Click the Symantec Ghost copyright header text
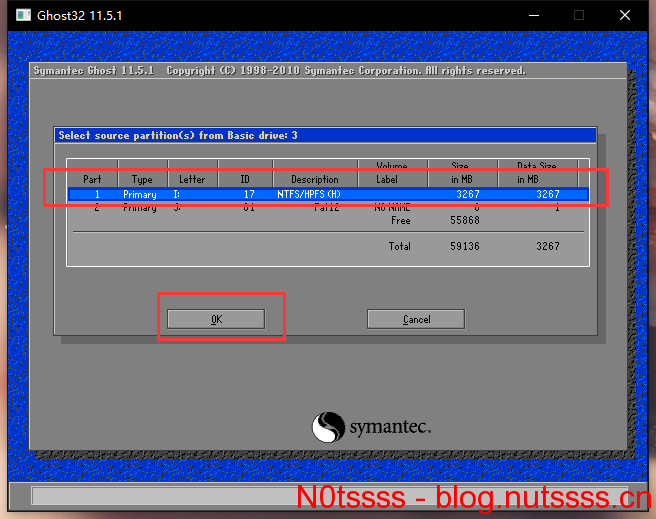Viewport: 656px width, 519px height. click(279, 71)
